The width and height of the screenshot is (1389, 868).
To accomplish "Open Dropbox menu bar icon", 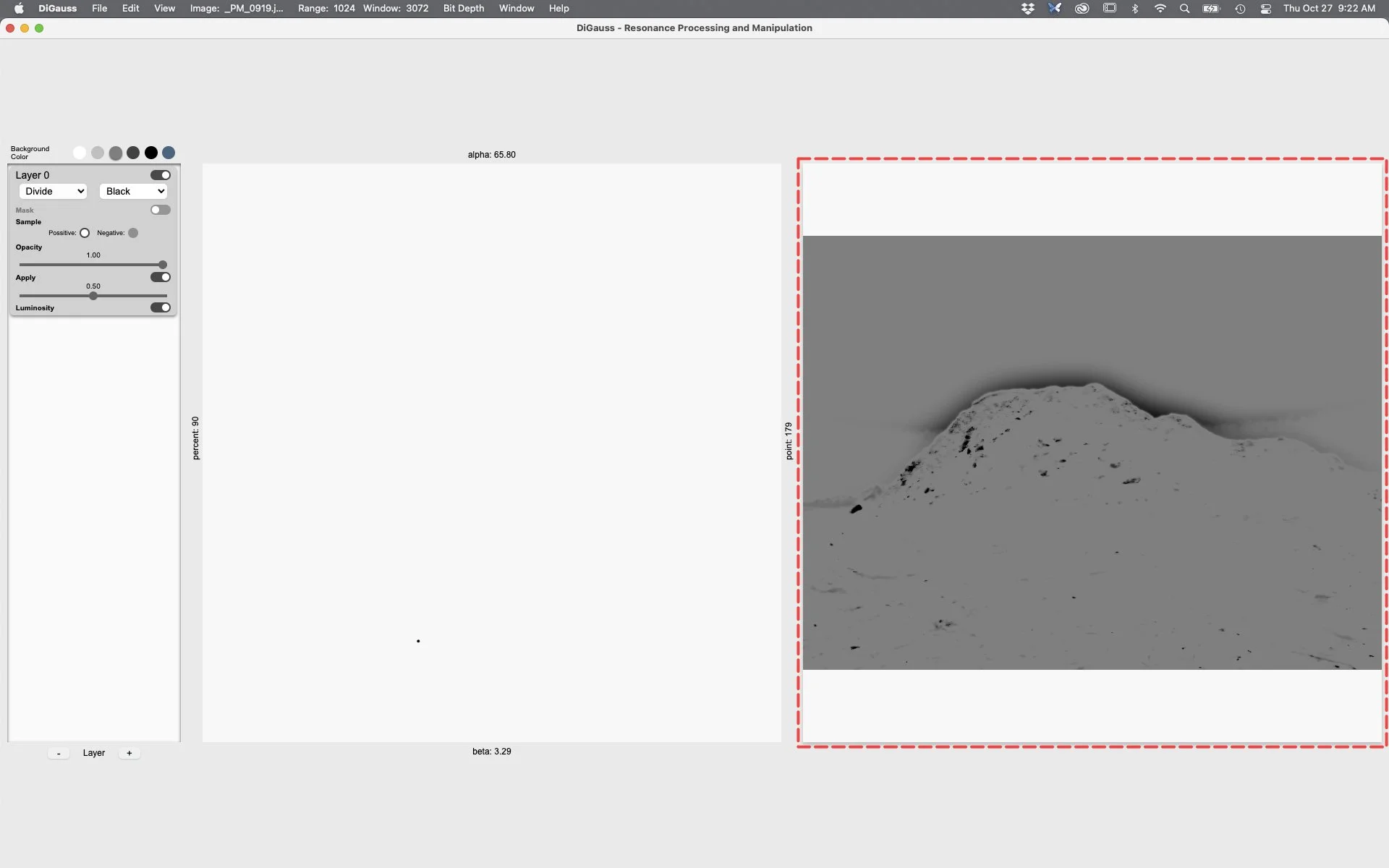I will (1027, 9).
